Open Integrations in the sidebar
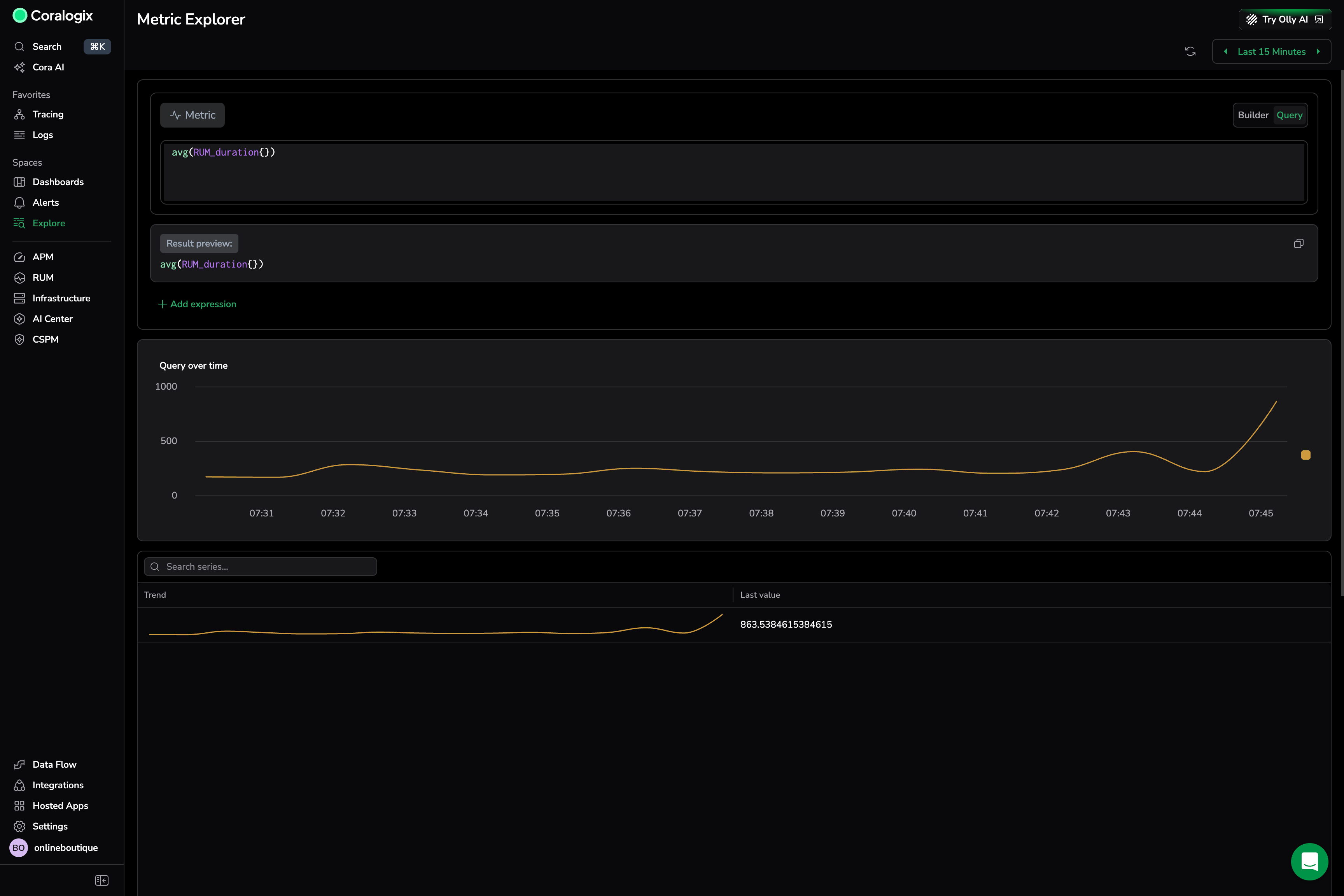 [x=58, y=785]
